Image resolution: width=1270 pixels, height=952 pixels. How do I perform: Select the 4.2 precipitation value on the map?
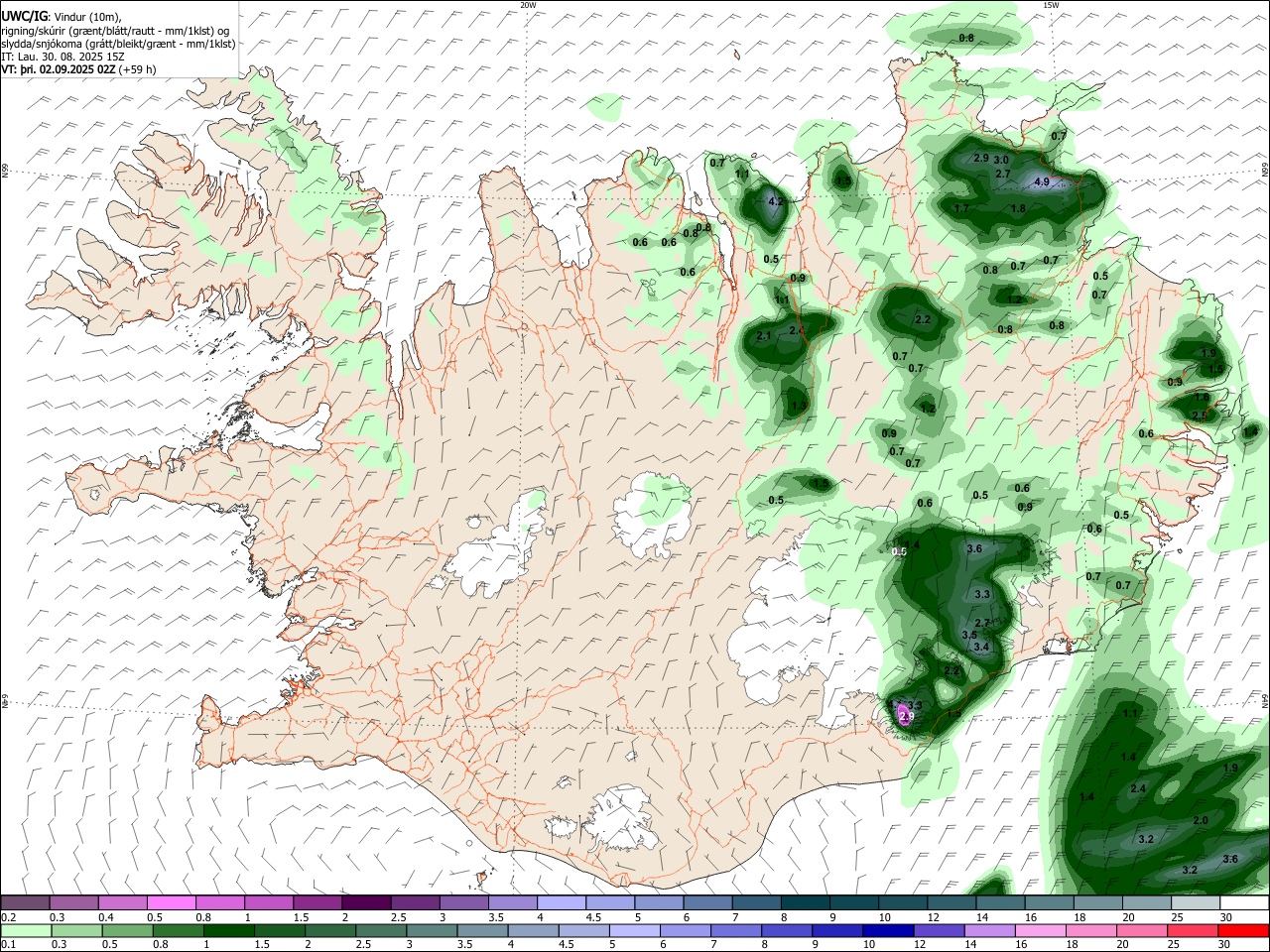[777, 201]
